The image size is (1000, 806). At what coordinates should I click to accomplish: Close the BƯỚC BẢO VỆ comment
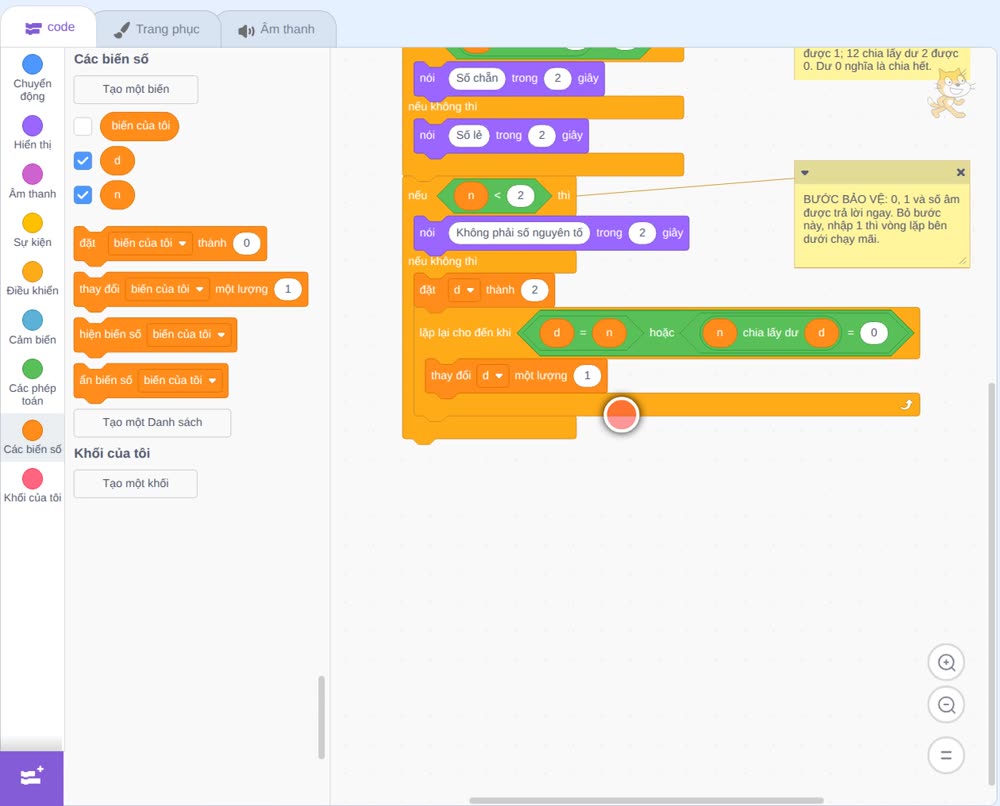[960, 172]
